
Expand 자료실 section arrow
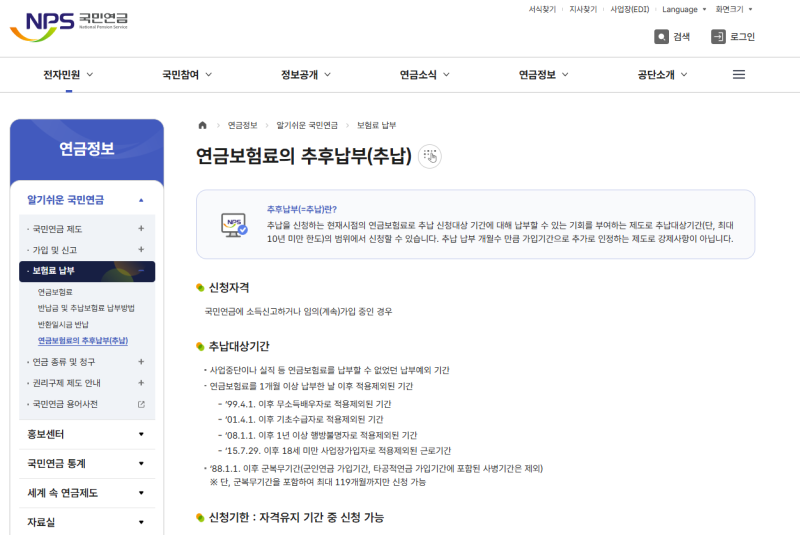click(141, 522)
